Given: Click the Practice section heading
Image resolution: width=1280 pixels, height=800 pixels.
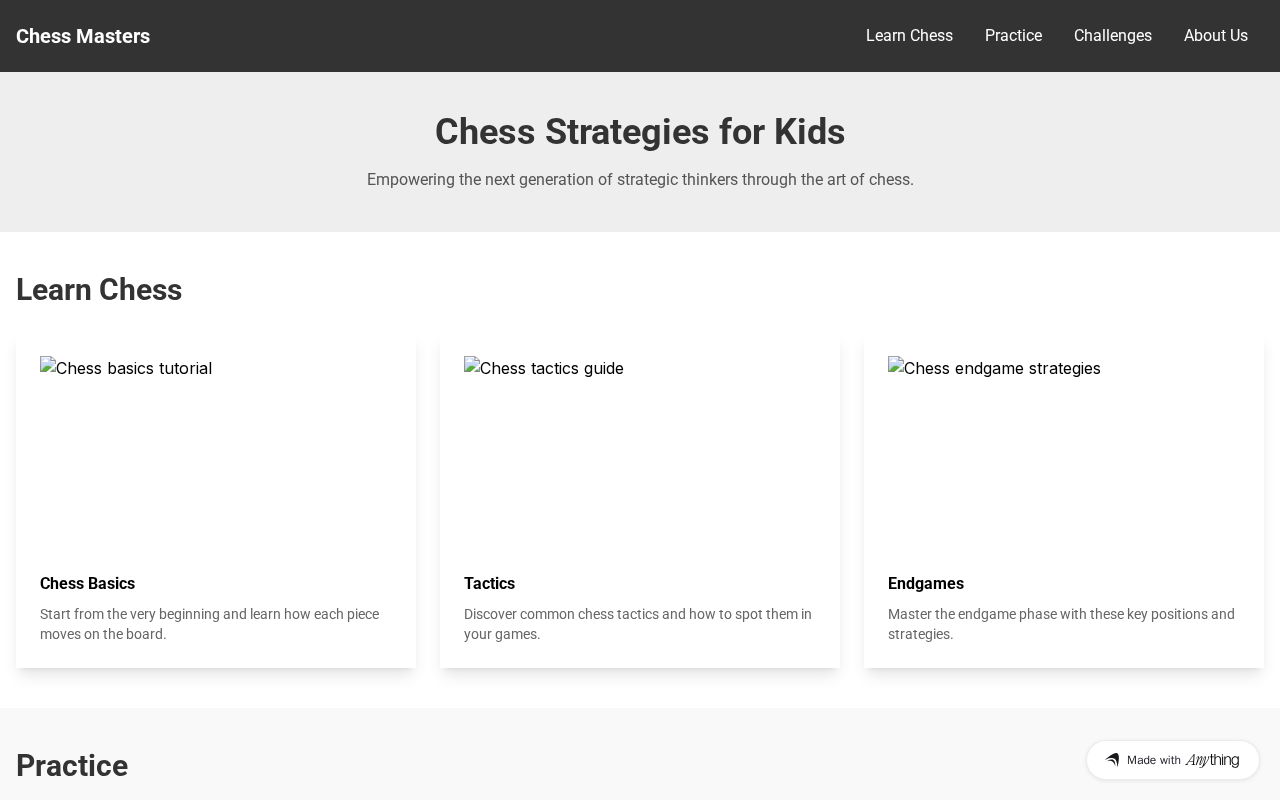Looking at the screenshot, I should click(72, 766).
